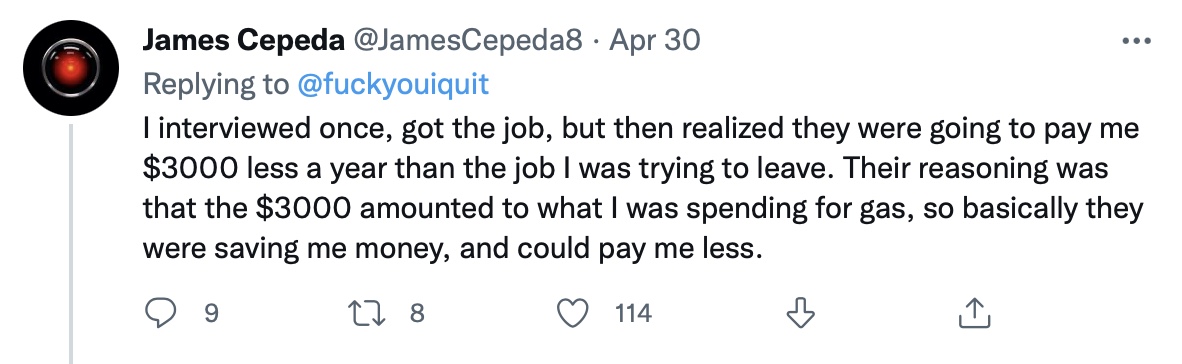
Task: Open the HAL 9000 profile avatar
Action: [71, 68]
